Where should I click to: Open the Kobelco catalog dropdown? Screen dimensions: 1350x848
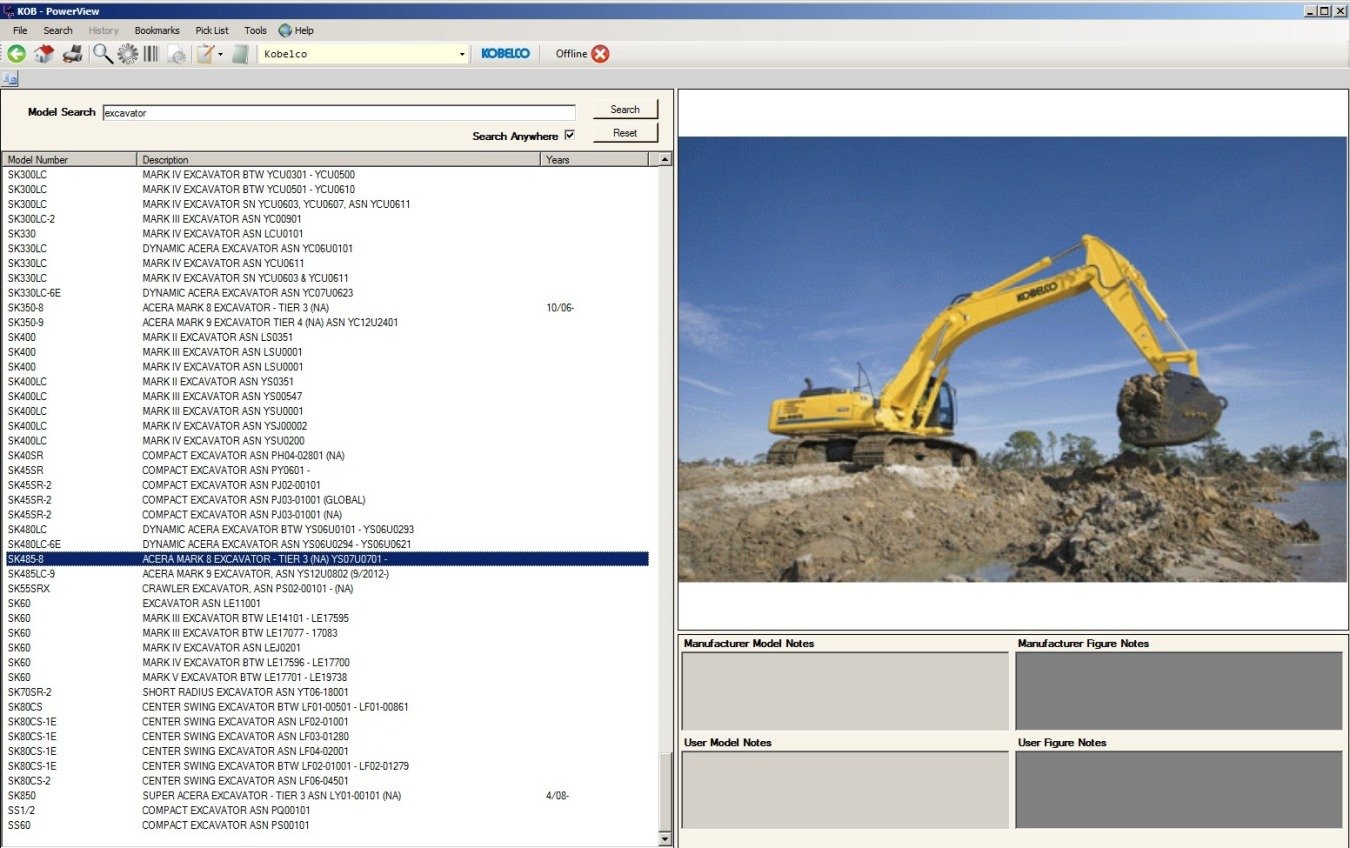(462, 54)
